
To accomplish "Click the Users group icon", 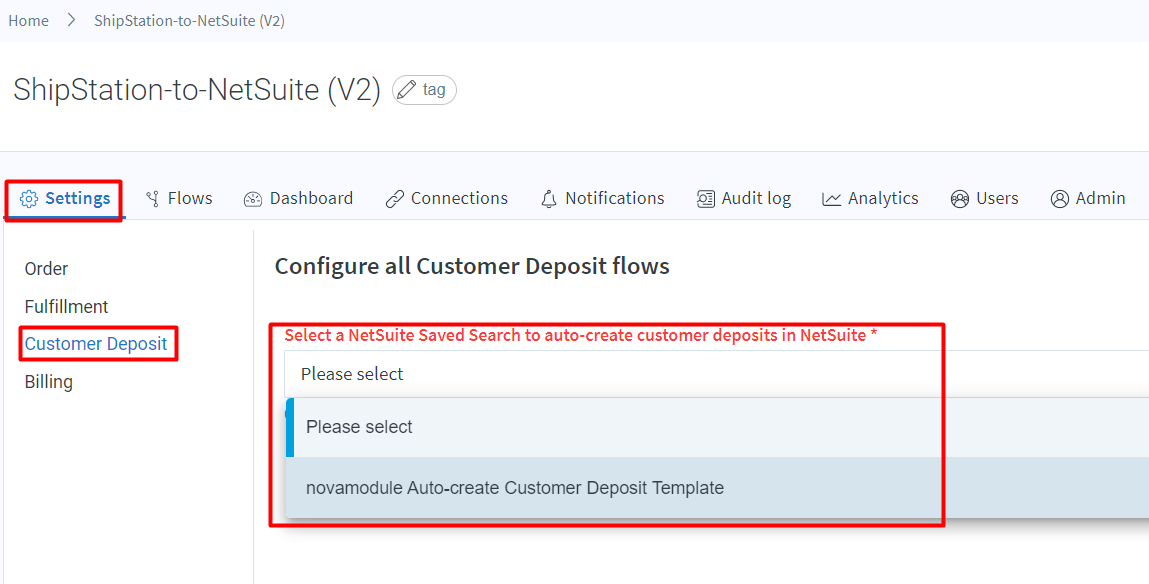I will tap(960, 199).
